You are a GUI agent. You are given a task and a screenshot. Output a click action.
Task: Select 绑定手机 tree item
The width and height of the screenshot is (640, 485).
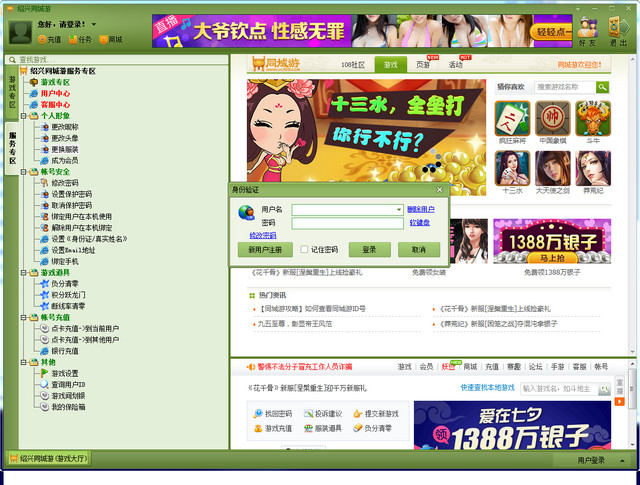click(x=59, y=261)
